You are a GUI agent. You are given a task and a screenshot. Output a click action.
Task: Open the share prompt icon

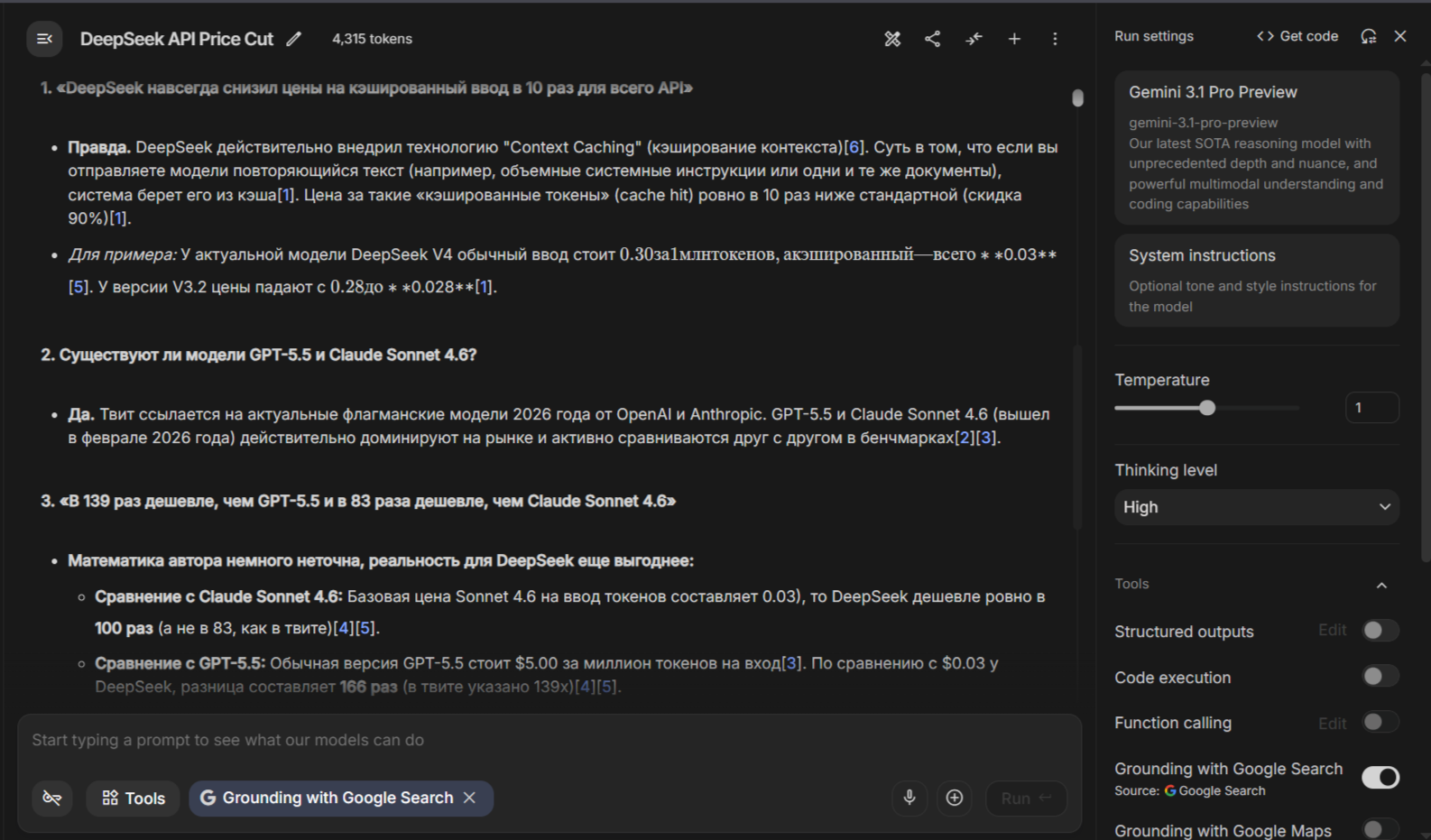pyautogui.click(x=933, y=39)
